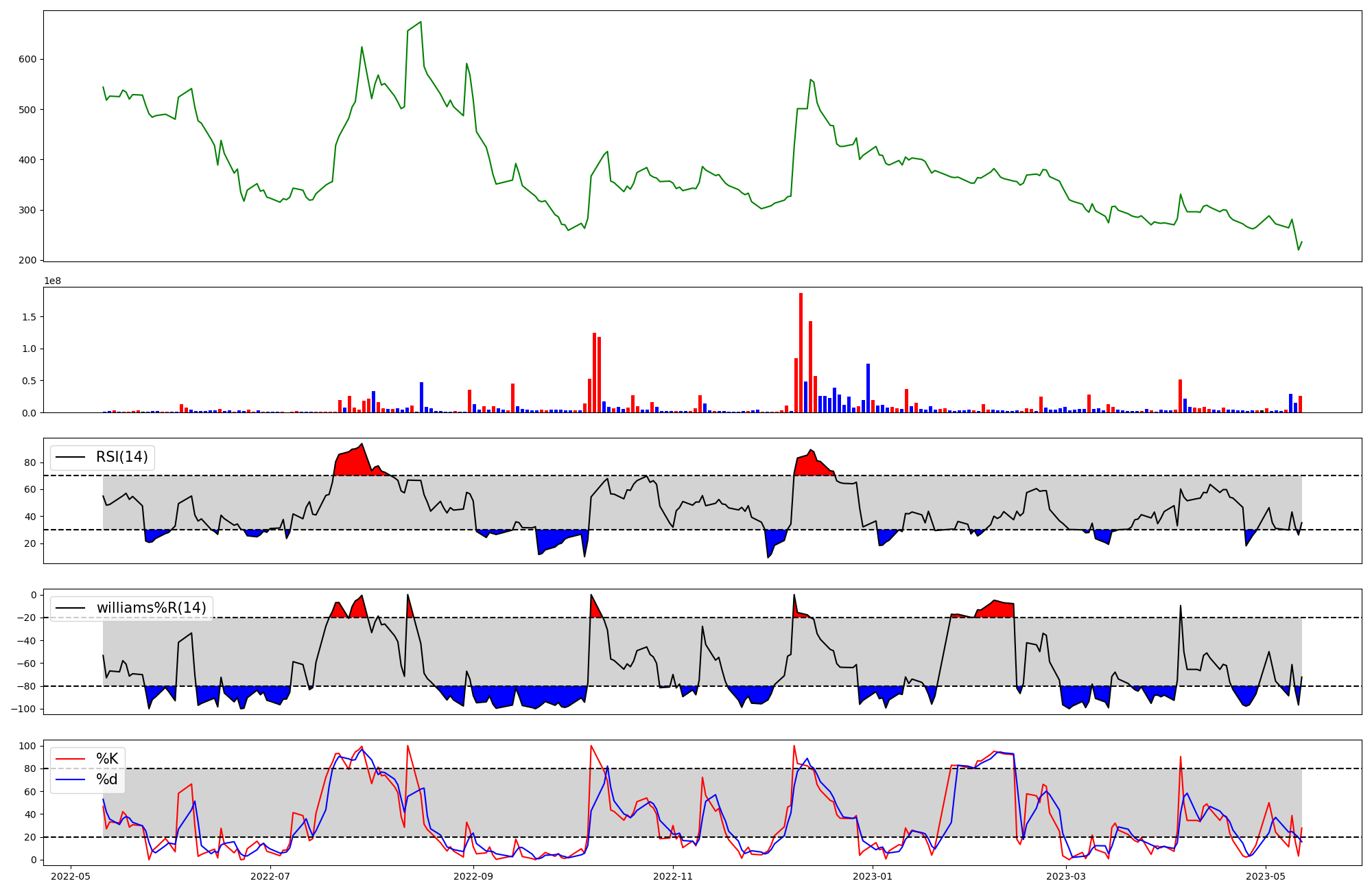Click the 2022-11 x-axis date label
This screenshot has height=892, width=1372.
point(674,876)
